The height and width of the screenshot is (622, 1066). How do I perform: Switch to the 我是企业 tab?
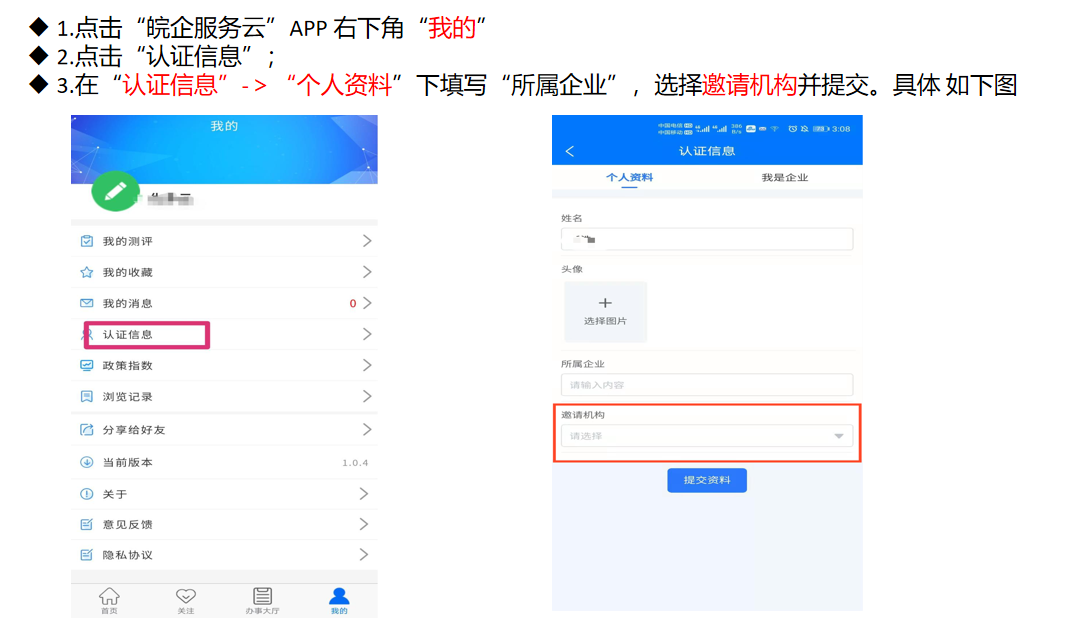[784, 177]
